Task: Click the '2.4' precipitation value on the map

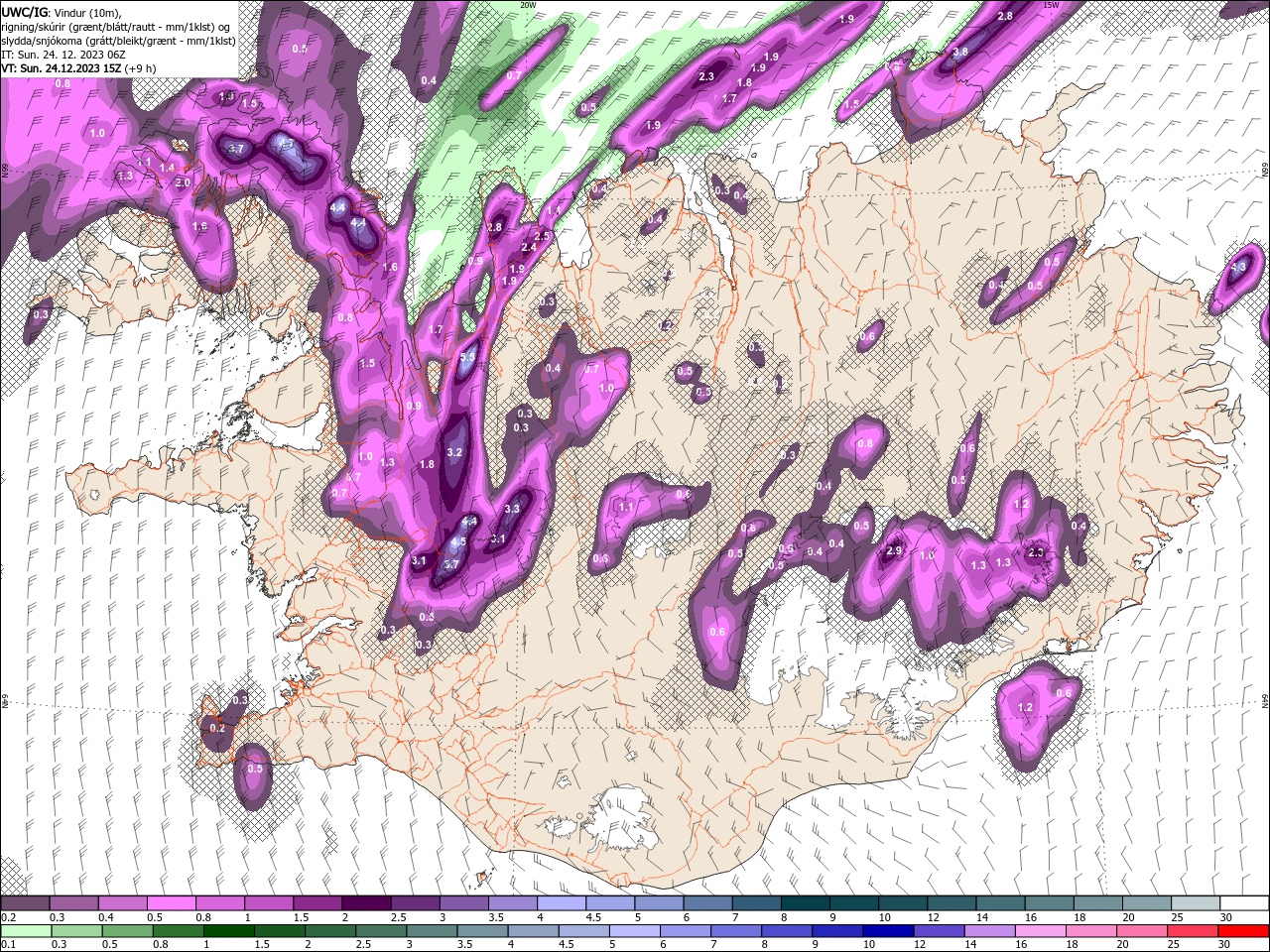Action: coord(529,247)
